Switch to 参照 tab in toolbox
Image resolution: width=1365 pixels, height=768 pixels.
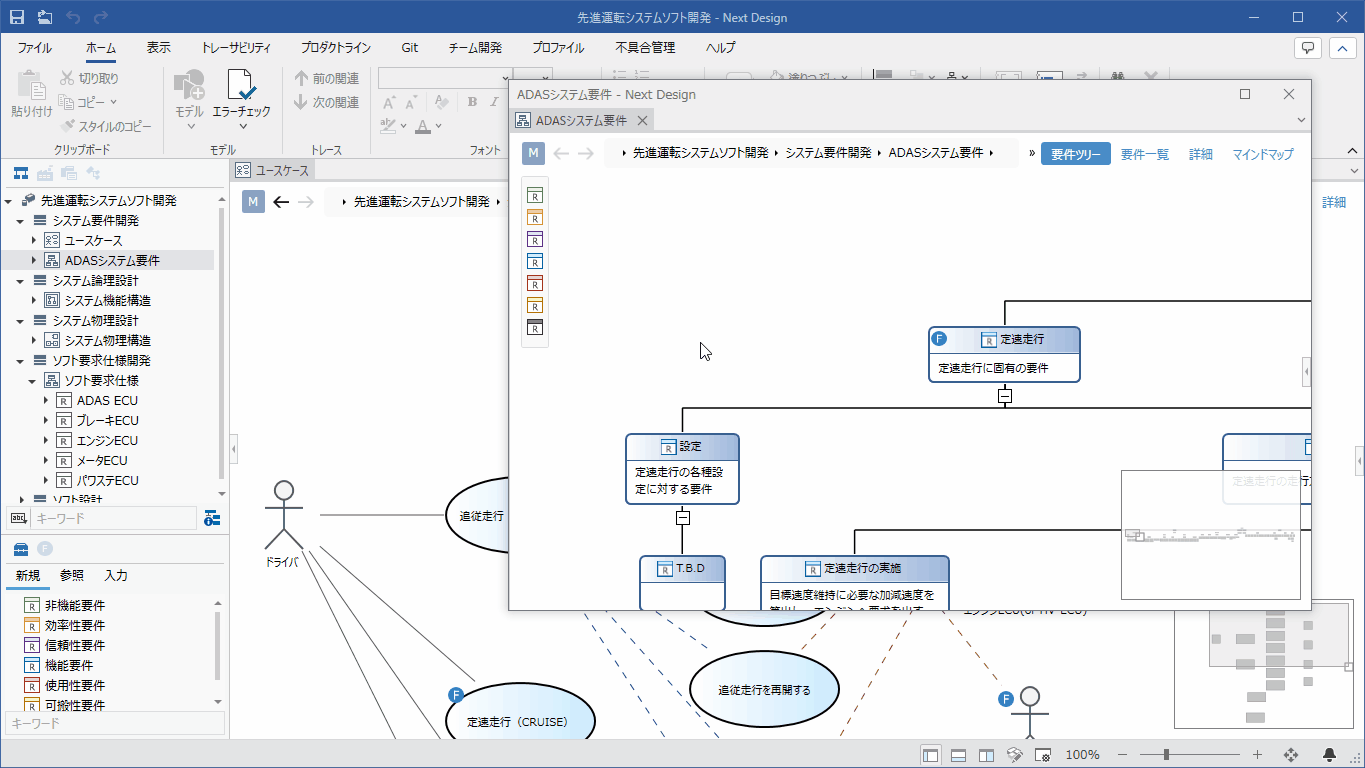72,575
